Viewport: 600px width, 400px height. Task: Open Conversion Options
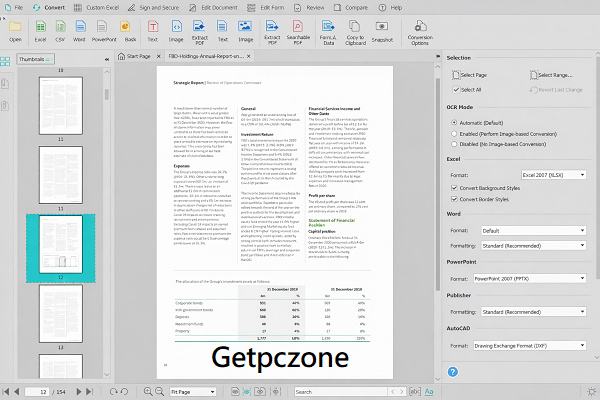(420, 32)
